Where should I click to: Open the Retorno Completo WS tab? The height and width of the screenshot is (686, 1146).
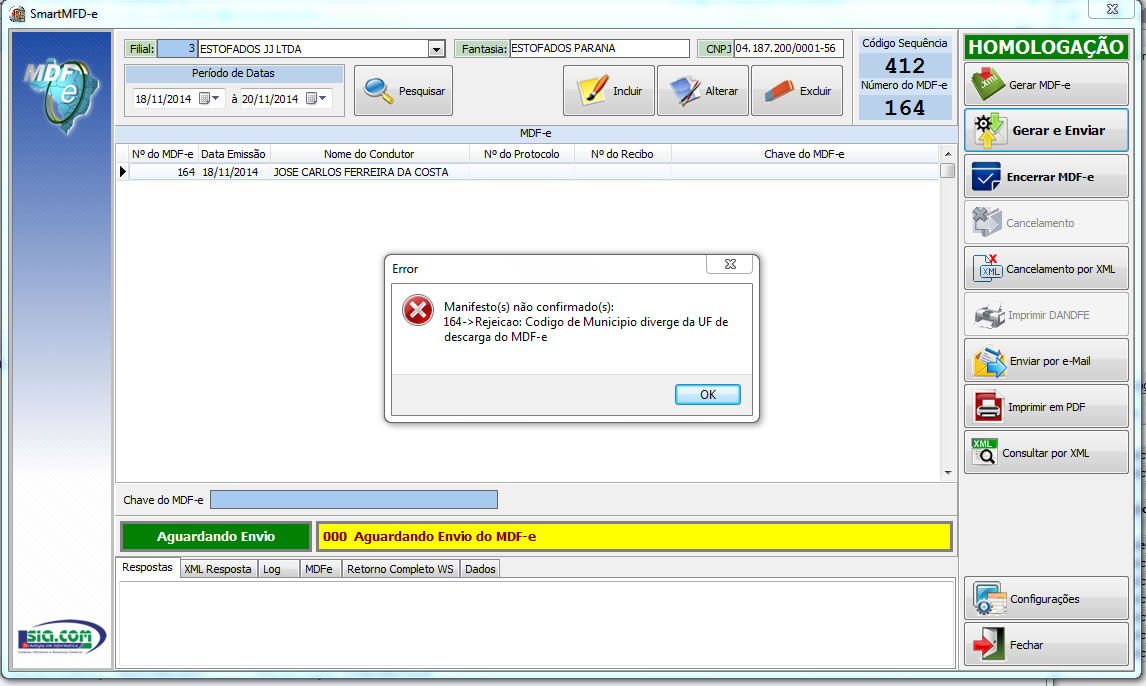click(x=401, y=569)
